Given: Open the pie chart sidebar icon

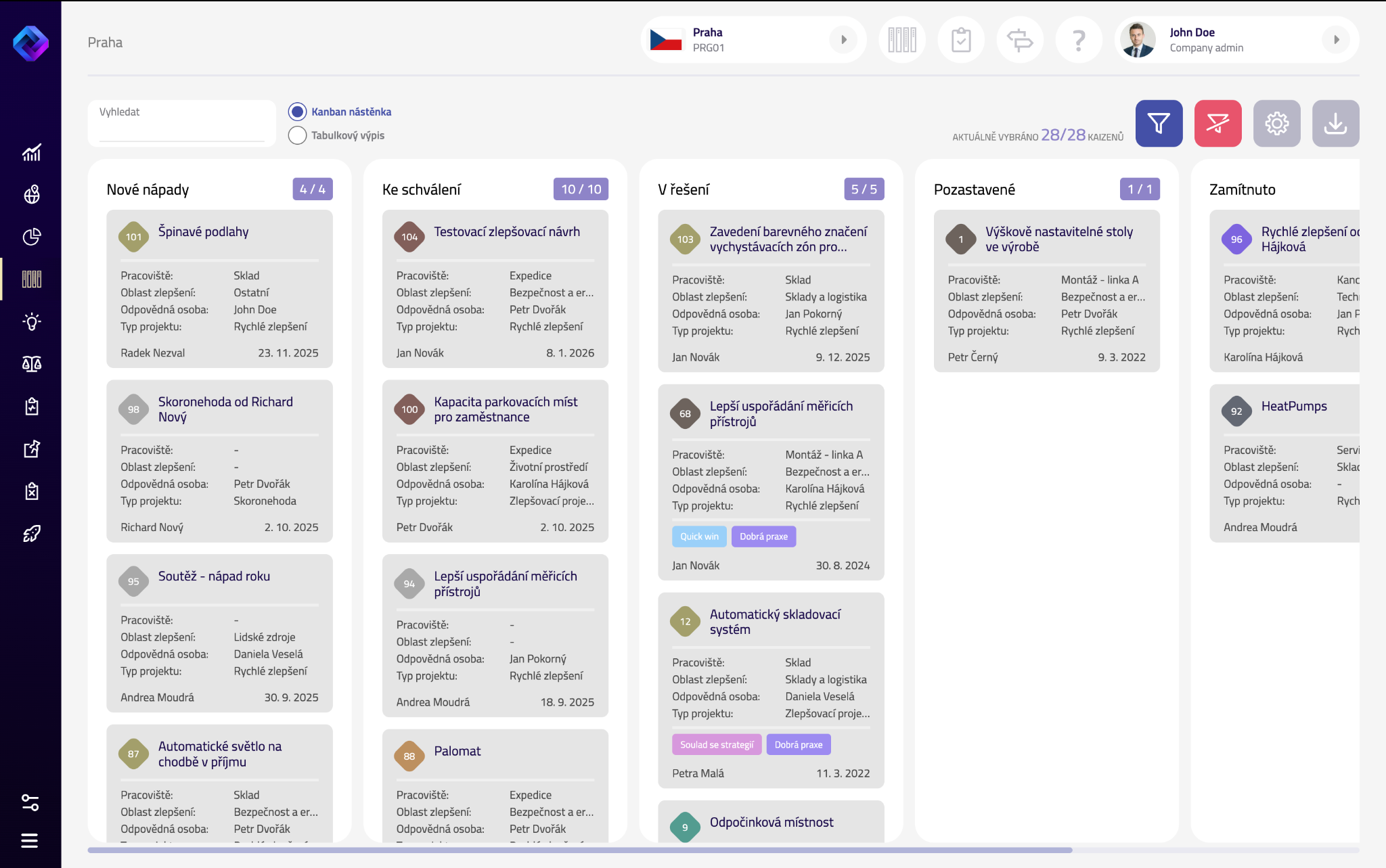Looking at the screenshot, I should pyautogui.click(x=31, y=237).
